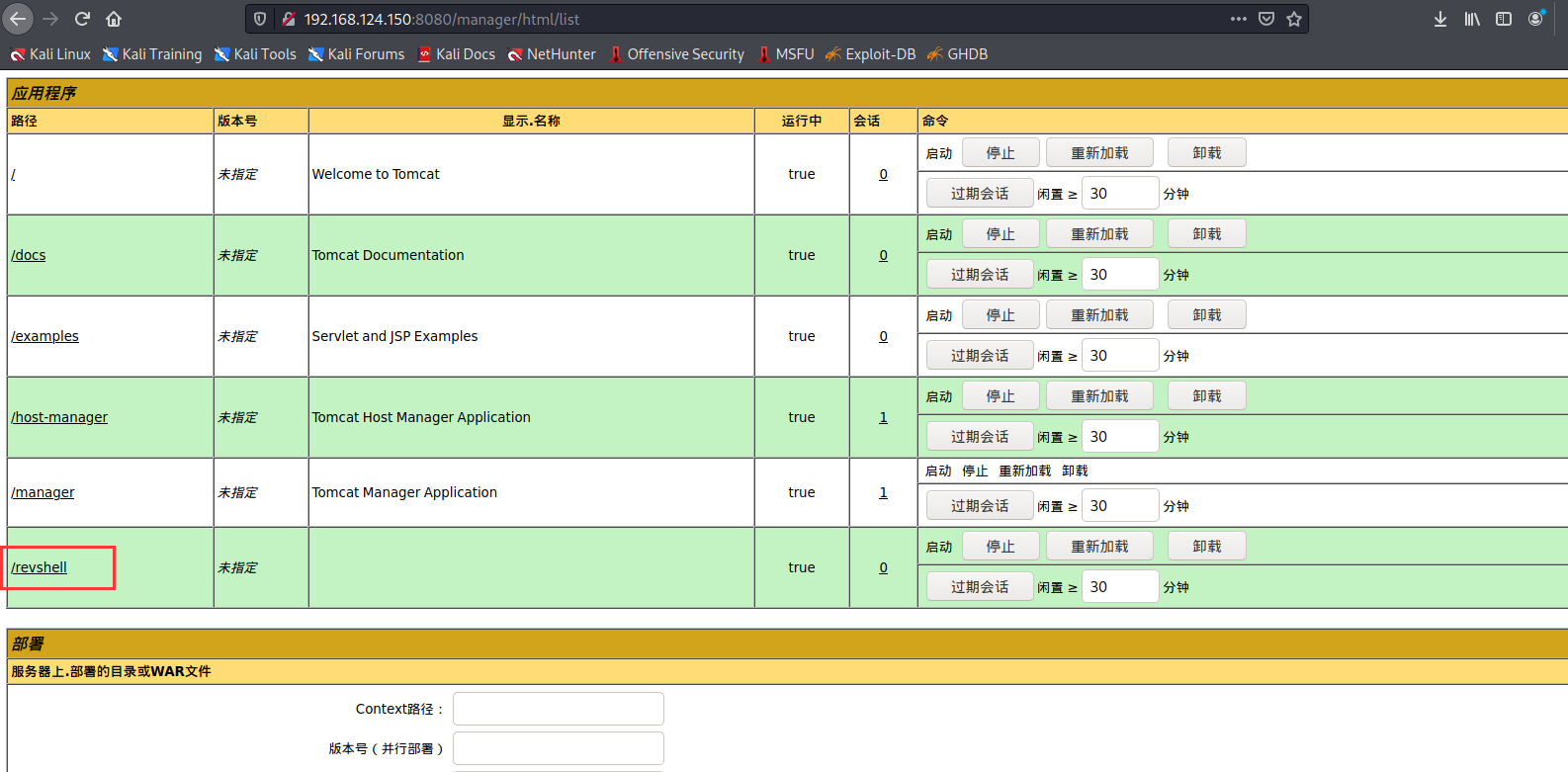The height and width of the screenshot is (772, 1568).
Task: Open the Firefox account avatar icon
Action: 1535,19
